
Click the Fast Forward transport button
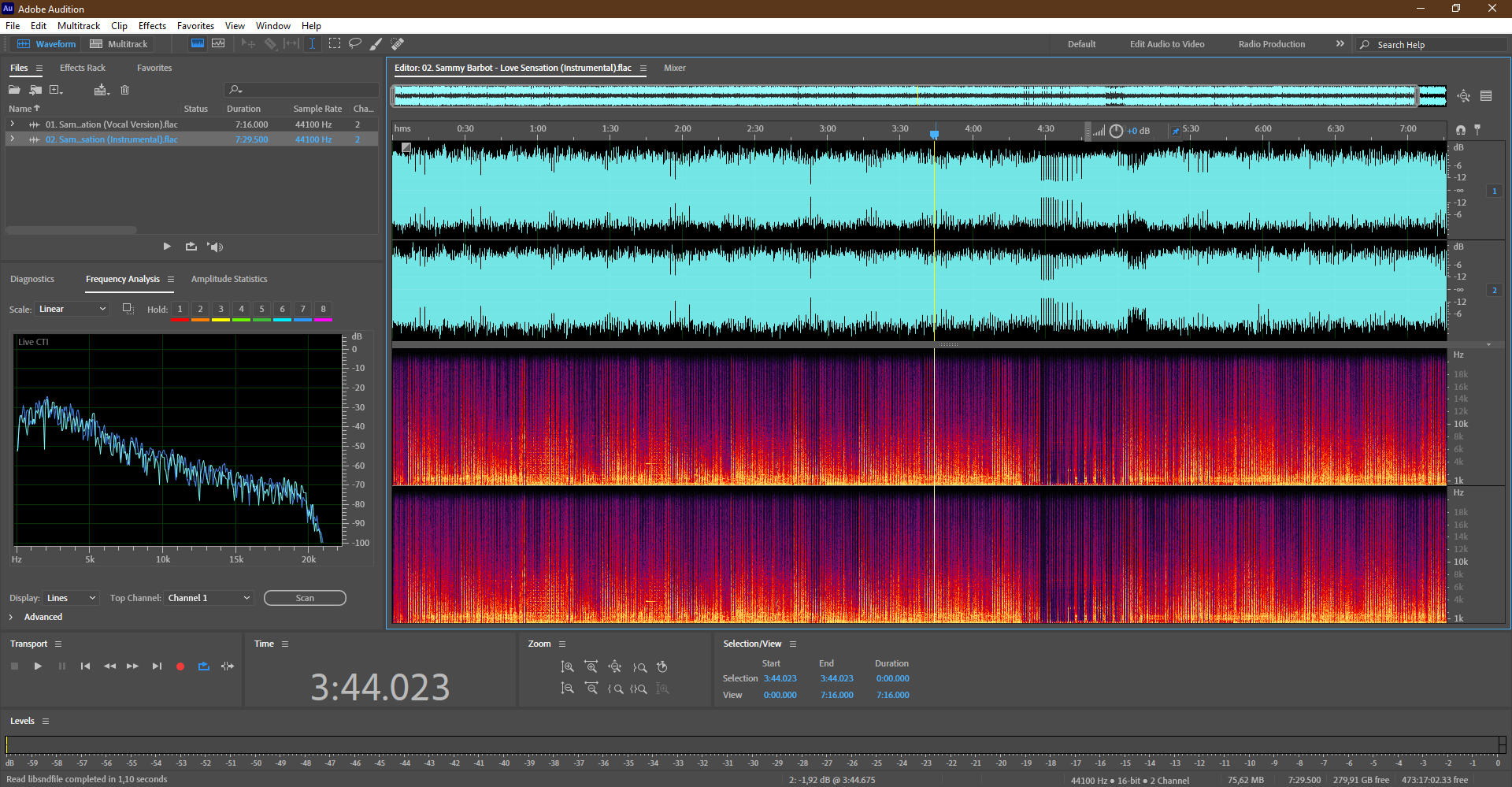[x=132, y=666]
